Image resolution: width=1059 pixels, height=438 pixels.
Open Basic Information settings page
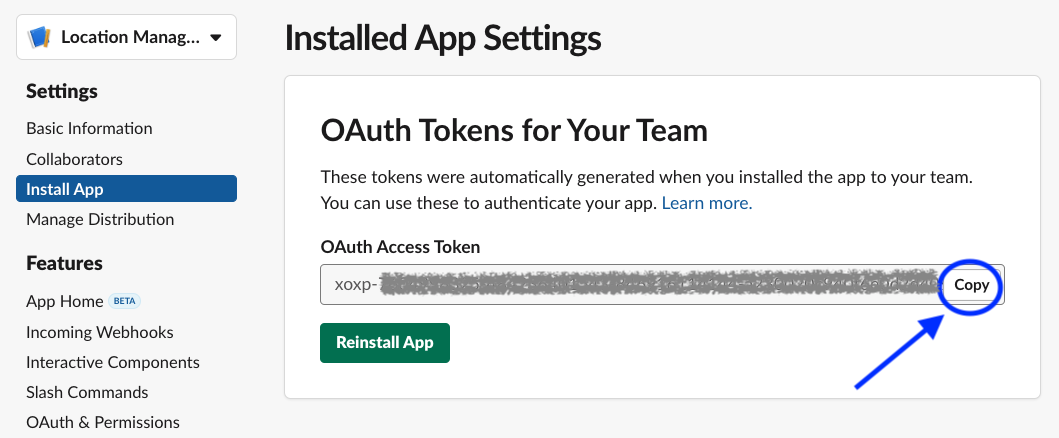click(89, 128)
